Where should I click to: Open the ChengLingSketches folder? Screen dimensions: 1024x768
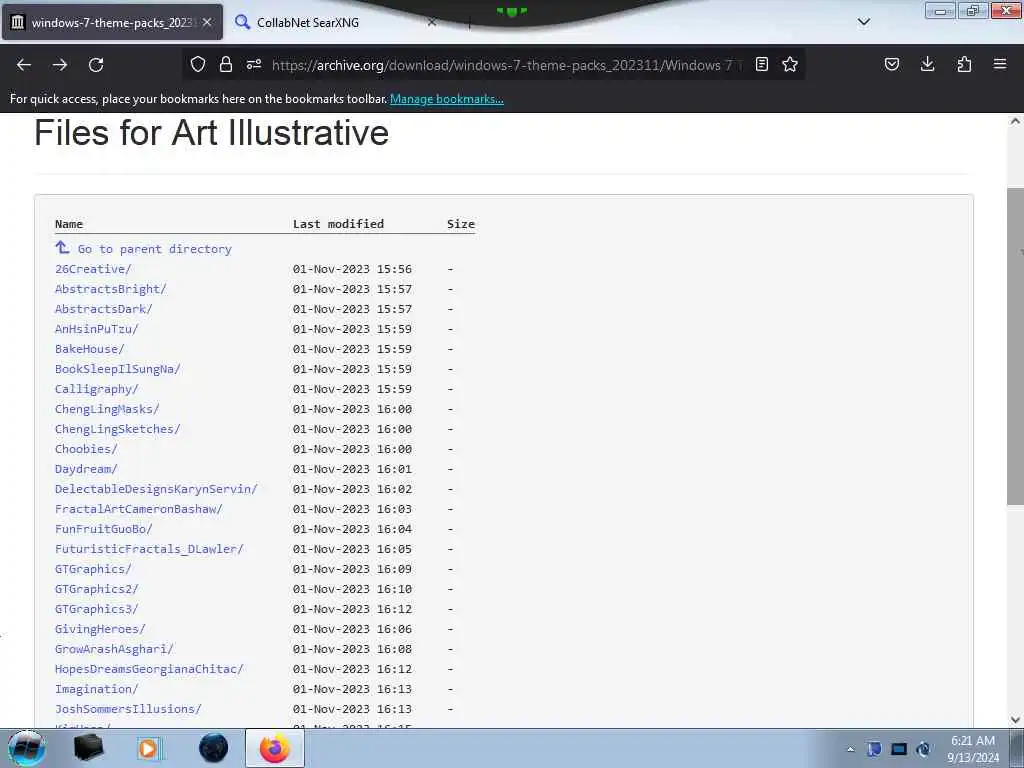click(x=118, y=429)
